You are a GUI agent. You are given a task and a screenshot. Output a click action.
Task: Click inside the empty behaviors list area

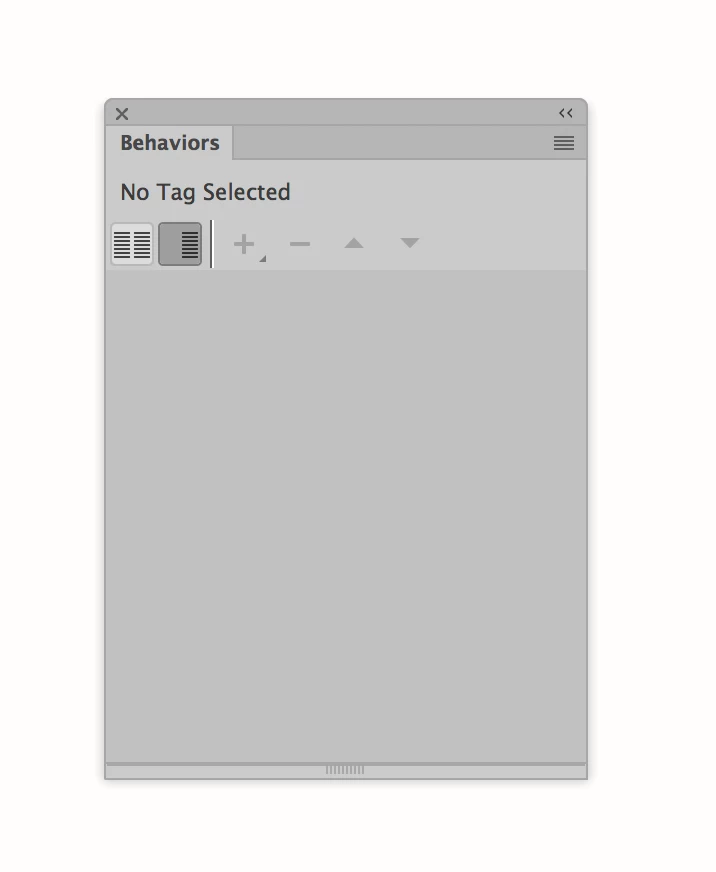345,516
